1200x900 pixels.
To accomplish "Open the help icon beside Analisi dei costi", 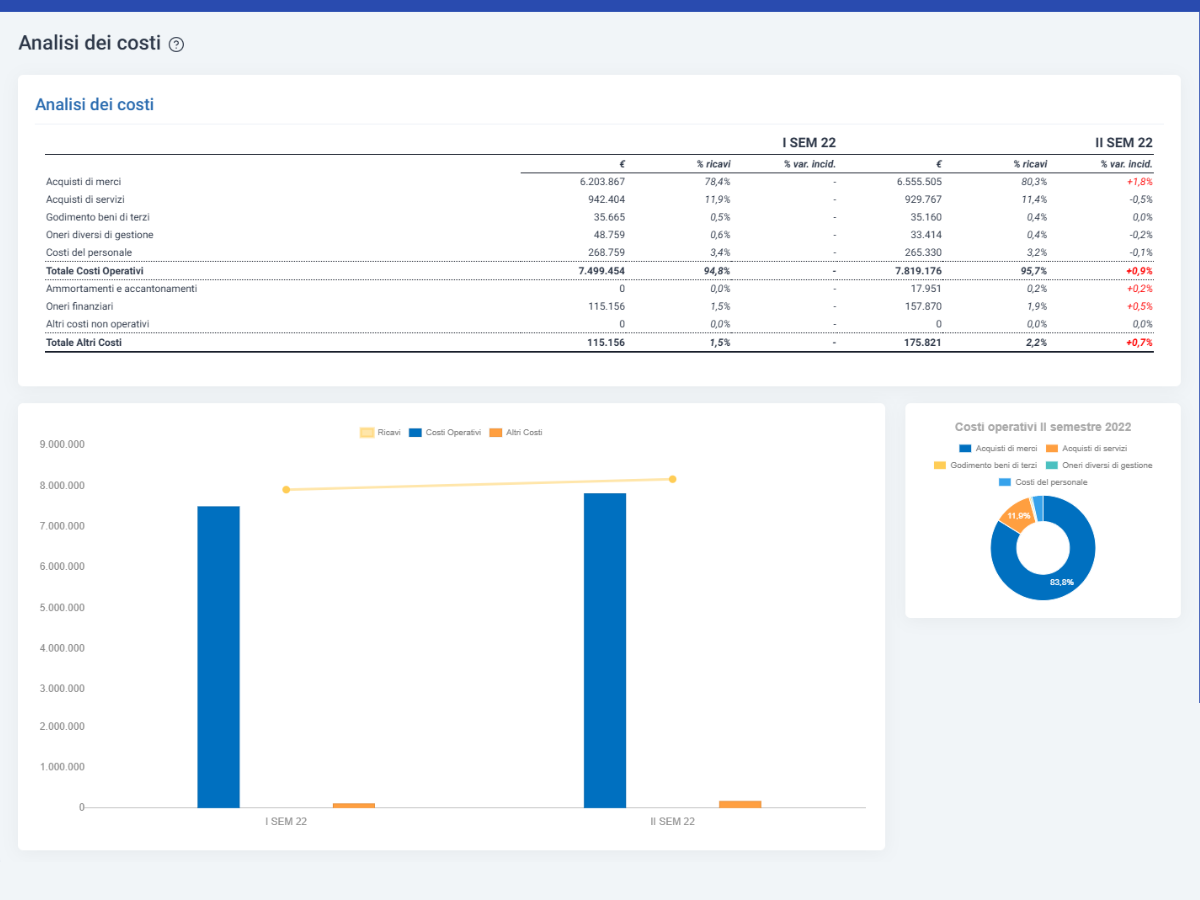I will coord(177,44).
